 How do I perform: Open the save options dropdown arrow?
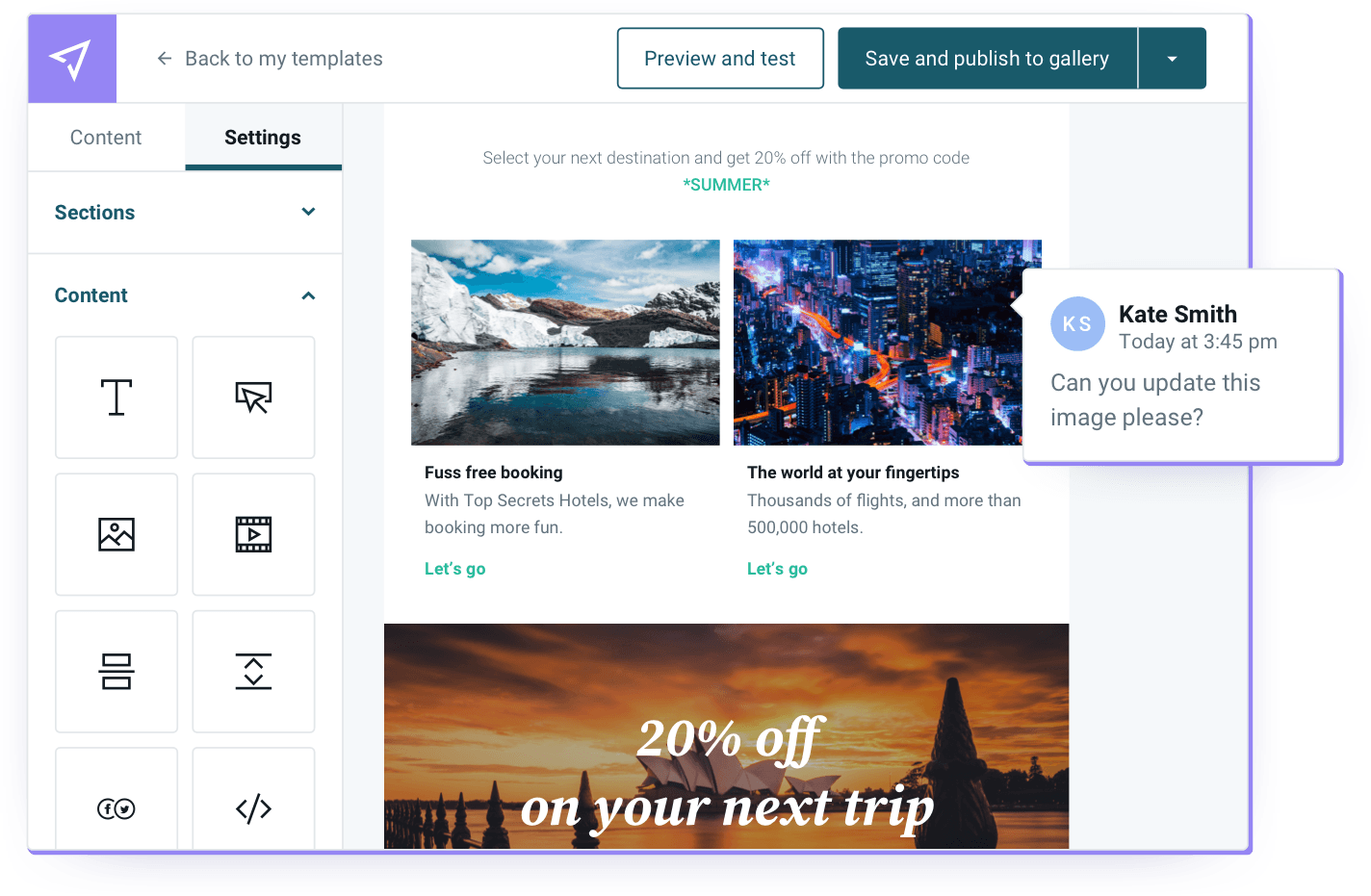click(x=1172, y=59)
